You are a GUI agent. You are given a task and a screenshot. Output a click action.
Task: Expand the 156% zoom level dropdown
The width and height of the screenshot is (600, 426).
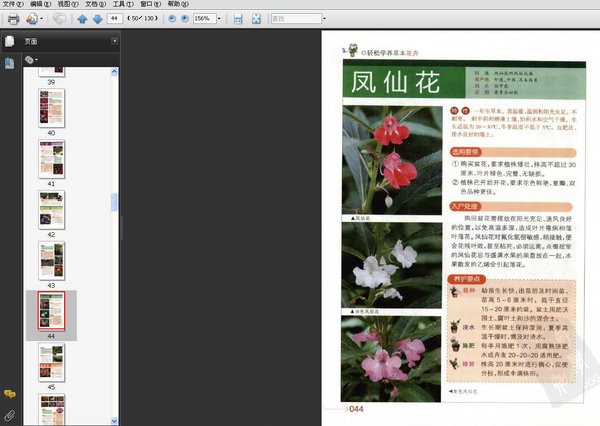coord(219,19)
